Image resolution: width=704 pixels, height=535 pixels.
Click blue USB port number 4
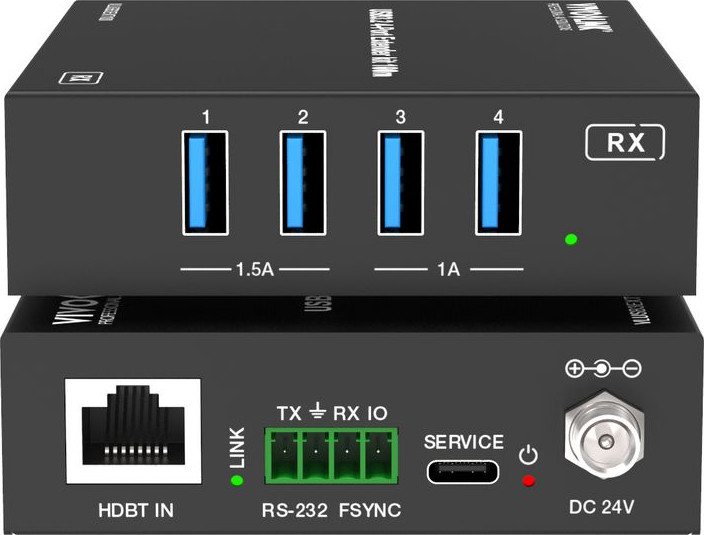tap(497, 181)
